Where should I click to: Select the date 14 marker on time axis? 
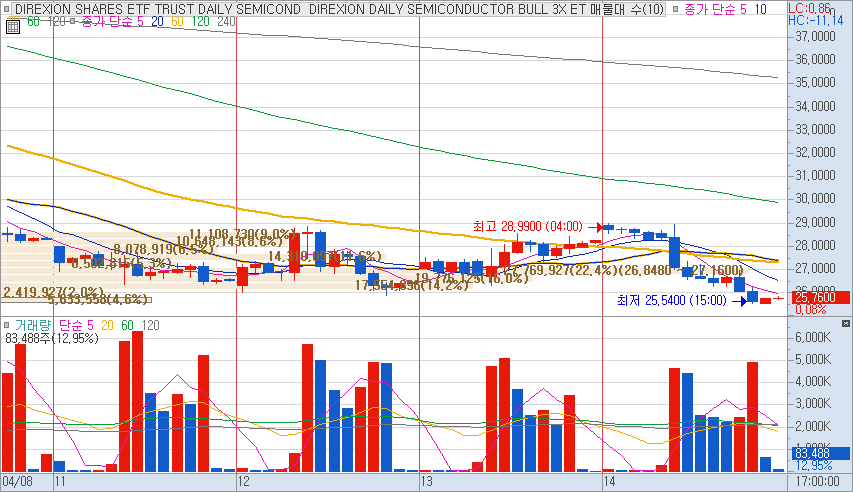609,481
